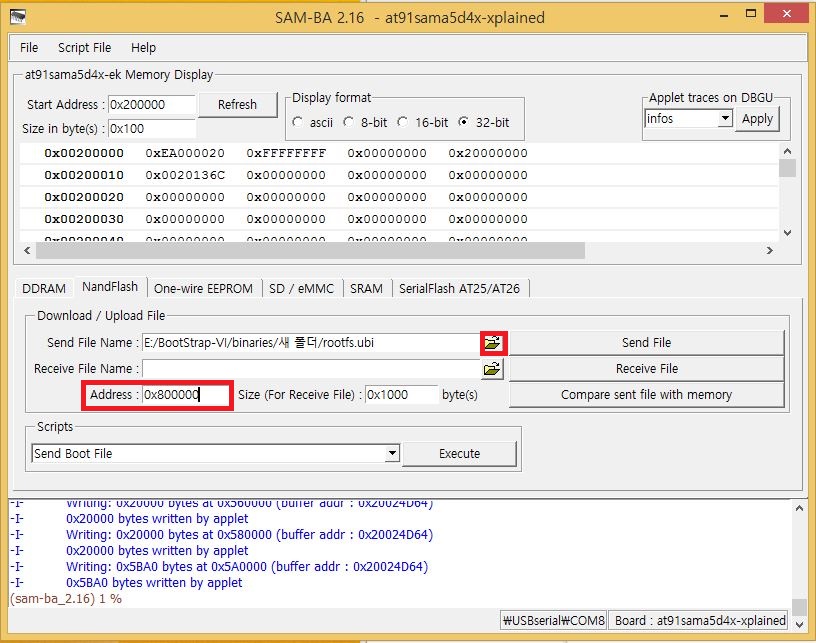Click the Refresh memory button

(x=237, y=104)
